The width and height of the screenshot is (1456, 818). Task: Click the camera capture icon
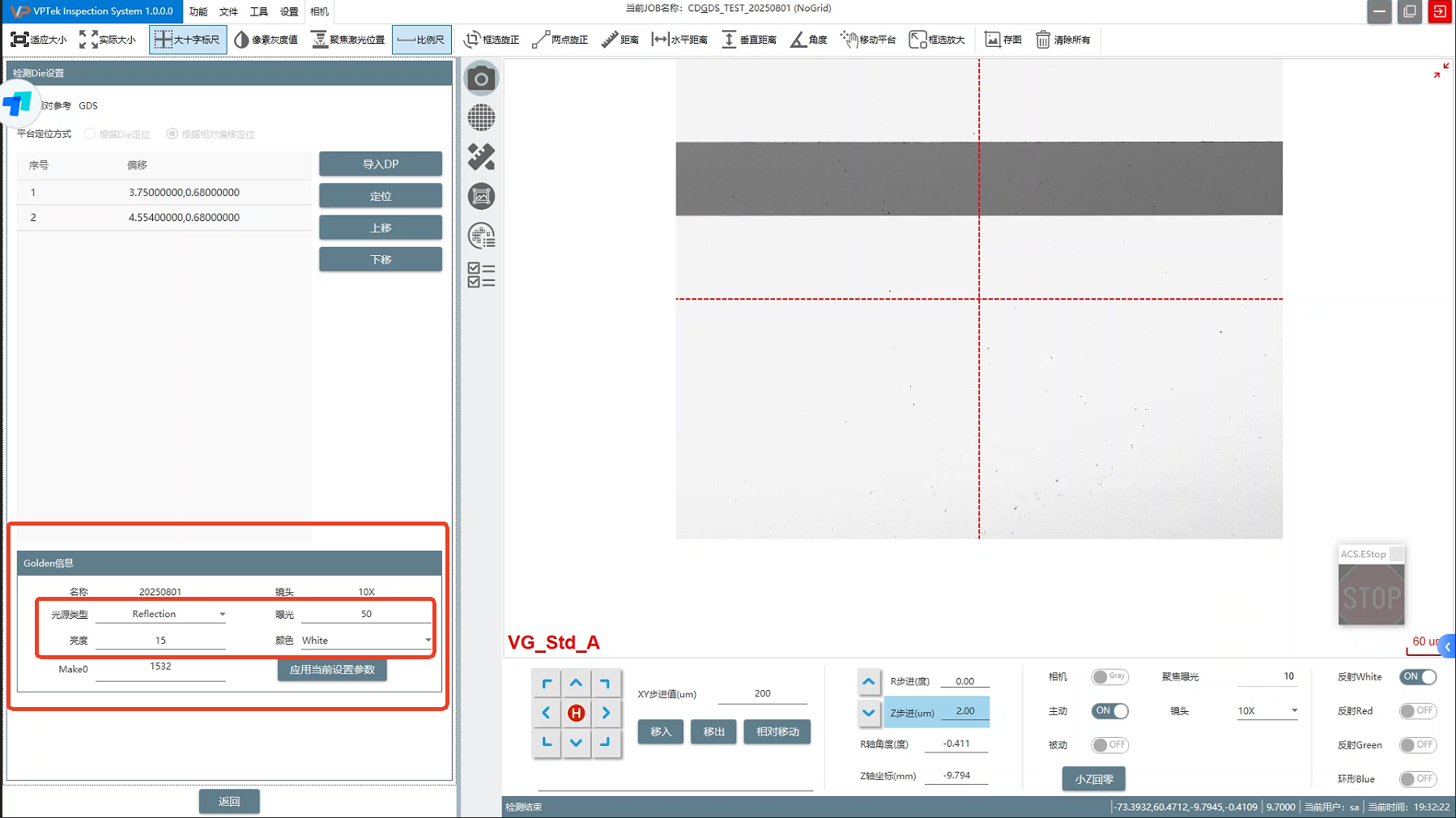coord(481,79)
